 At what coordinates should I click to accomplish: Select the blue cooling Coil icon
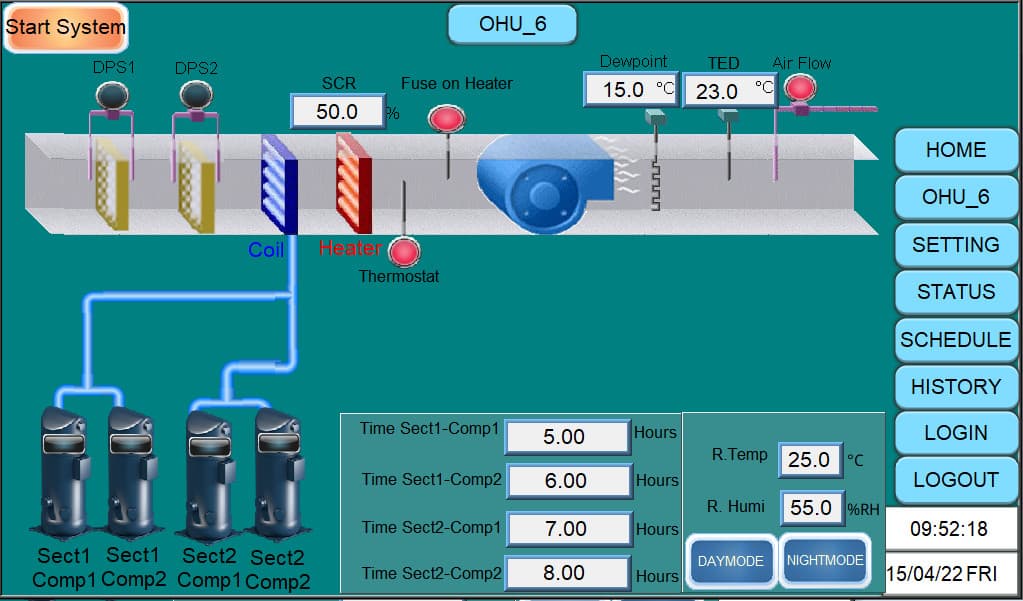tap(279, 184)
